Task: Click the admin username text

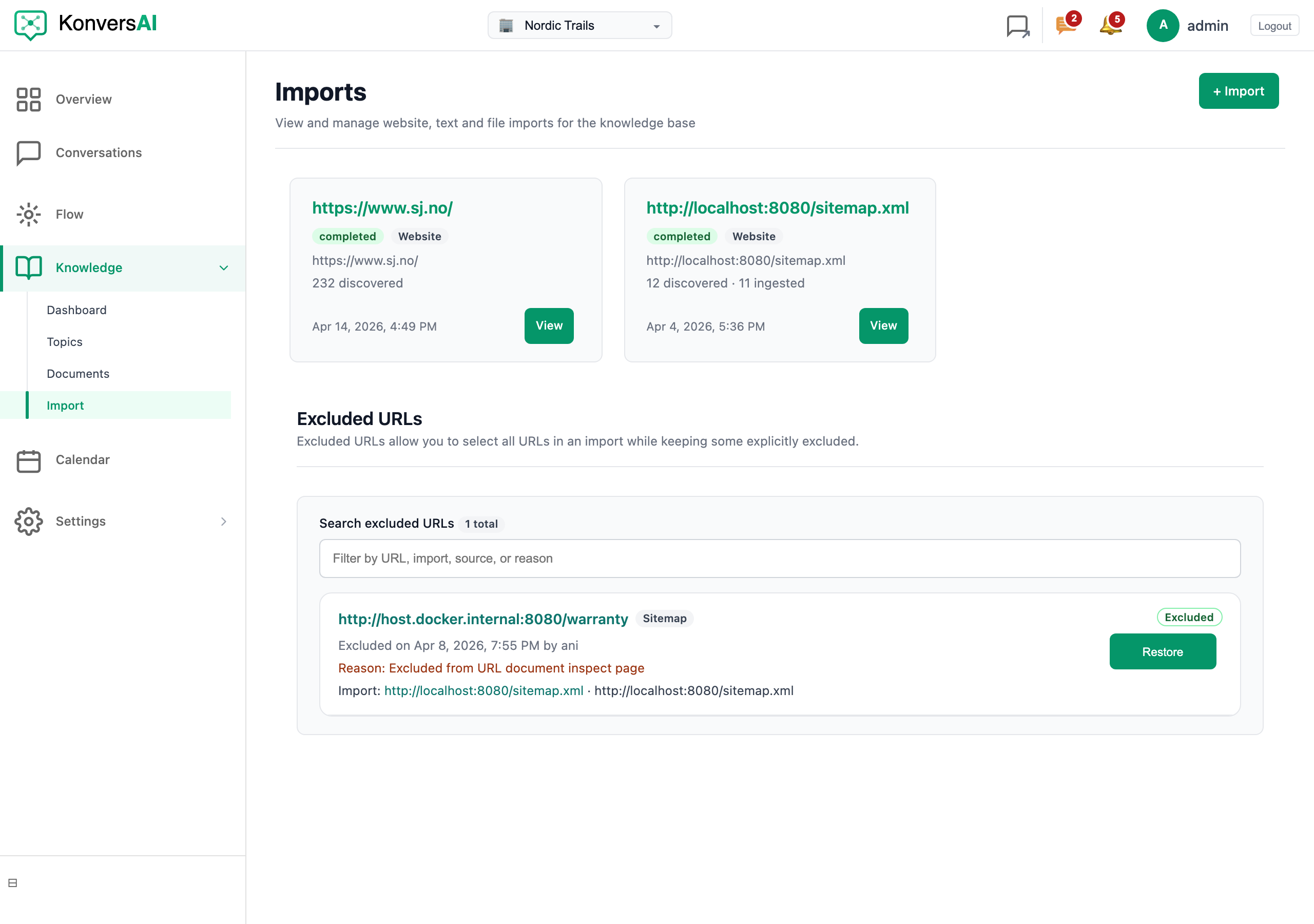Action: (x=1208, y=26)
